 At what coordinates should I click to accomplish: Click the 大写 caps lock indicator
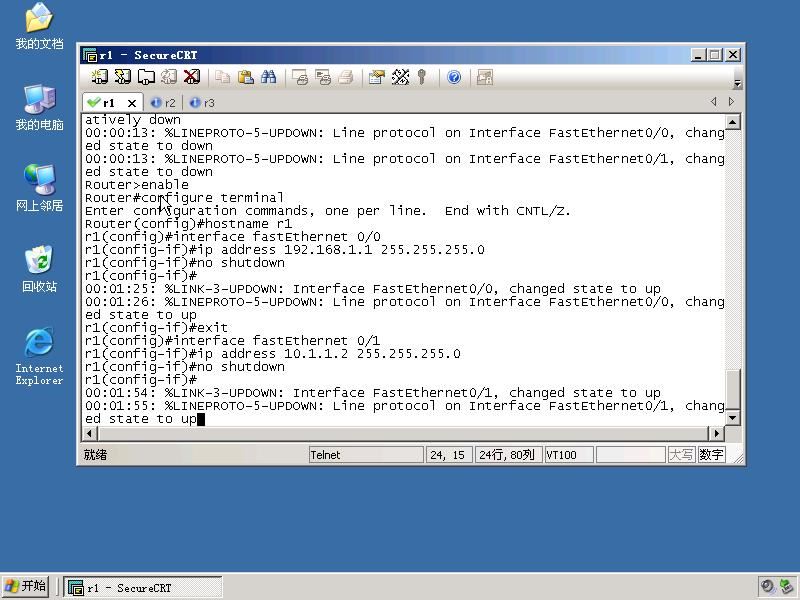click(681, 455)
